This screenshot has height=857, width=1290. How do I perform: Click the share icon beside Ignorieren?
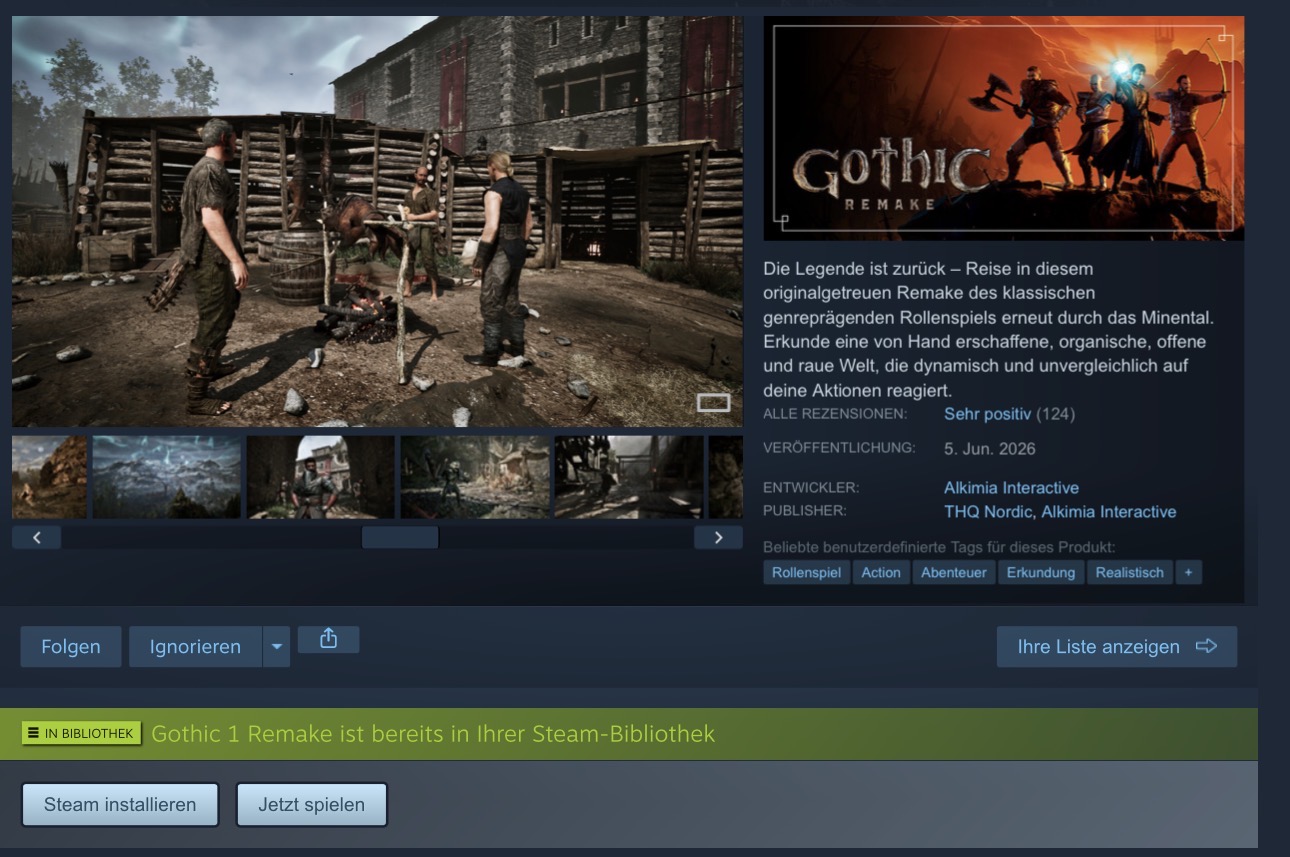(328, 640)
